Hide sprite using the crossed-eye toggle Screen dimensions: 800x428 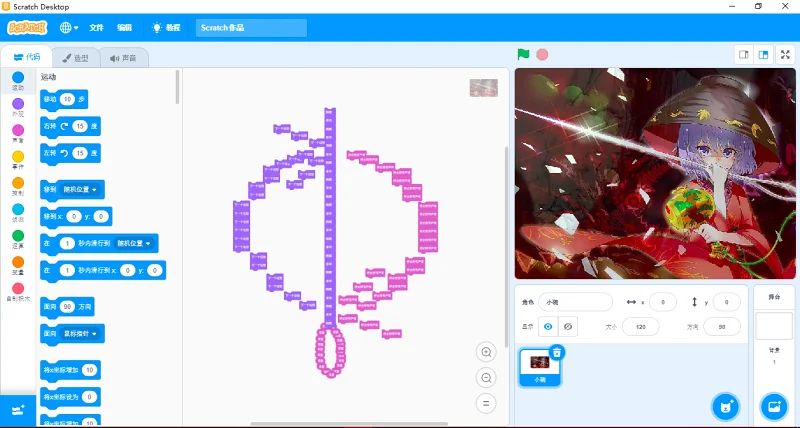click(568, 326)
